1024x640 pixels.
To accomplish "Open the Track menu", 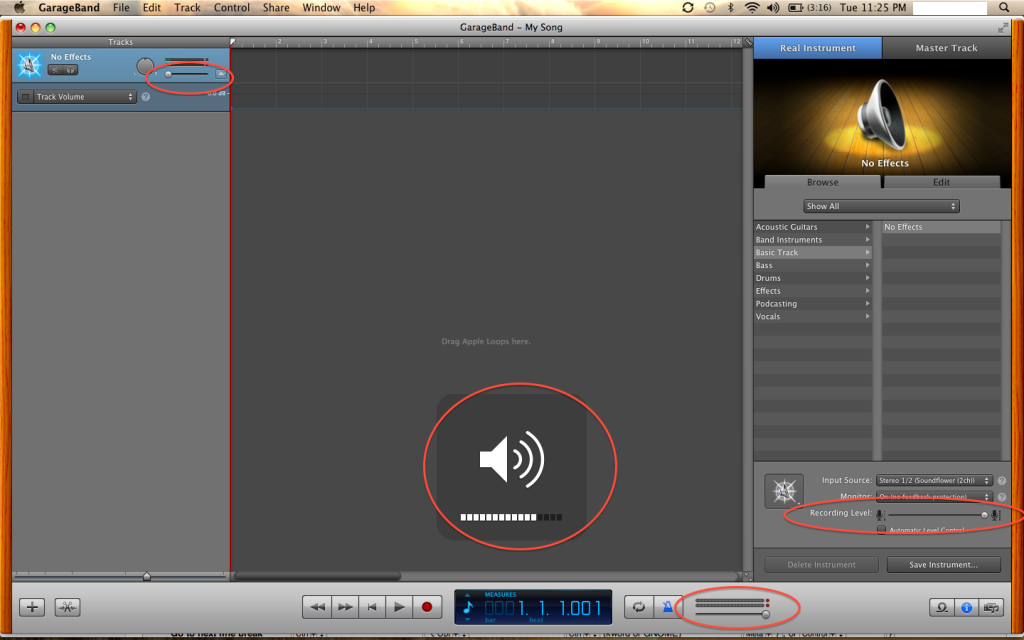I will 187,8.
